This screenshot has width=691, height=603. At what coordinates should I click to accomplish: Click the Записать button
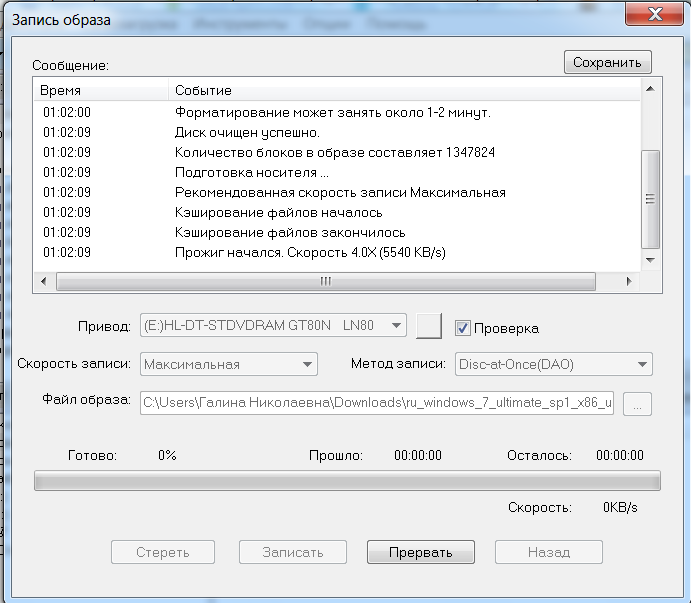[x=293, y=552]
